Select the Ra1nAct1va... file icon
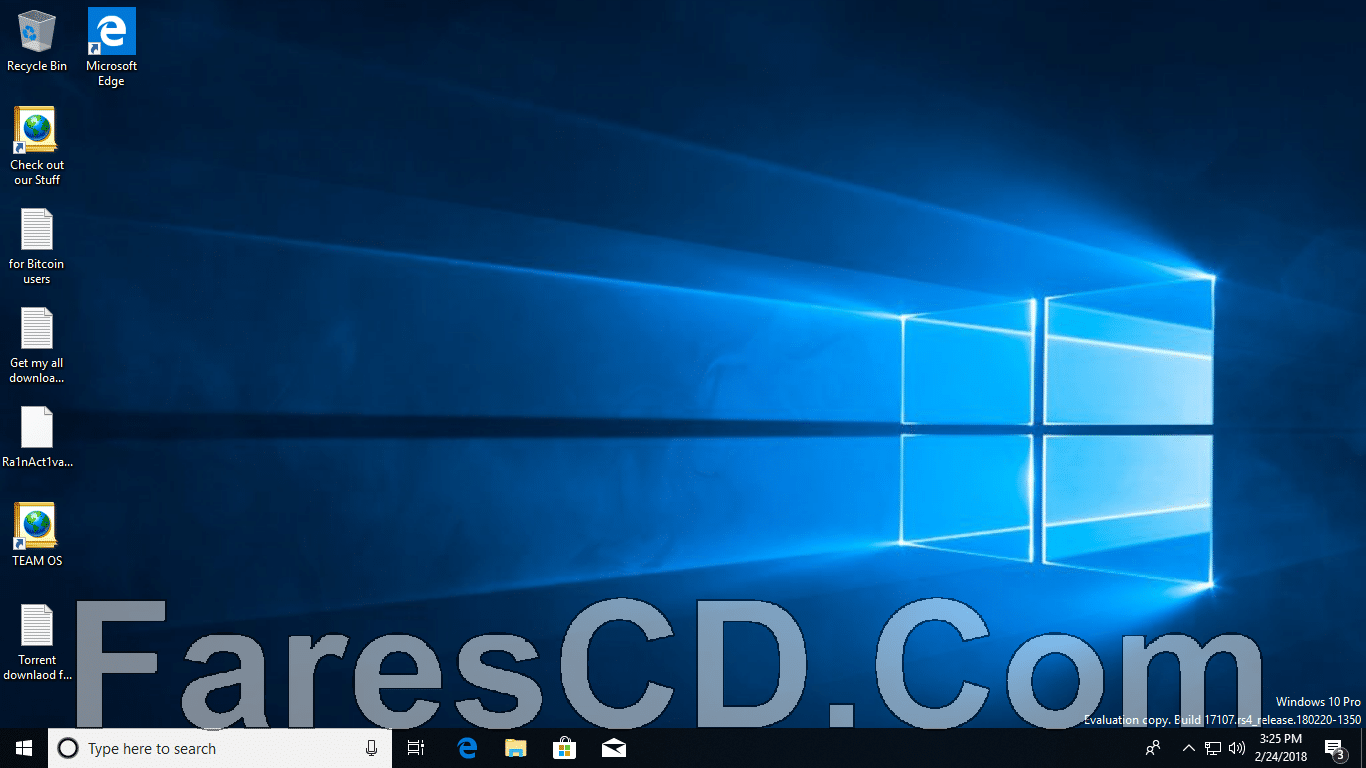1366x768 pixels. point(37,437)
